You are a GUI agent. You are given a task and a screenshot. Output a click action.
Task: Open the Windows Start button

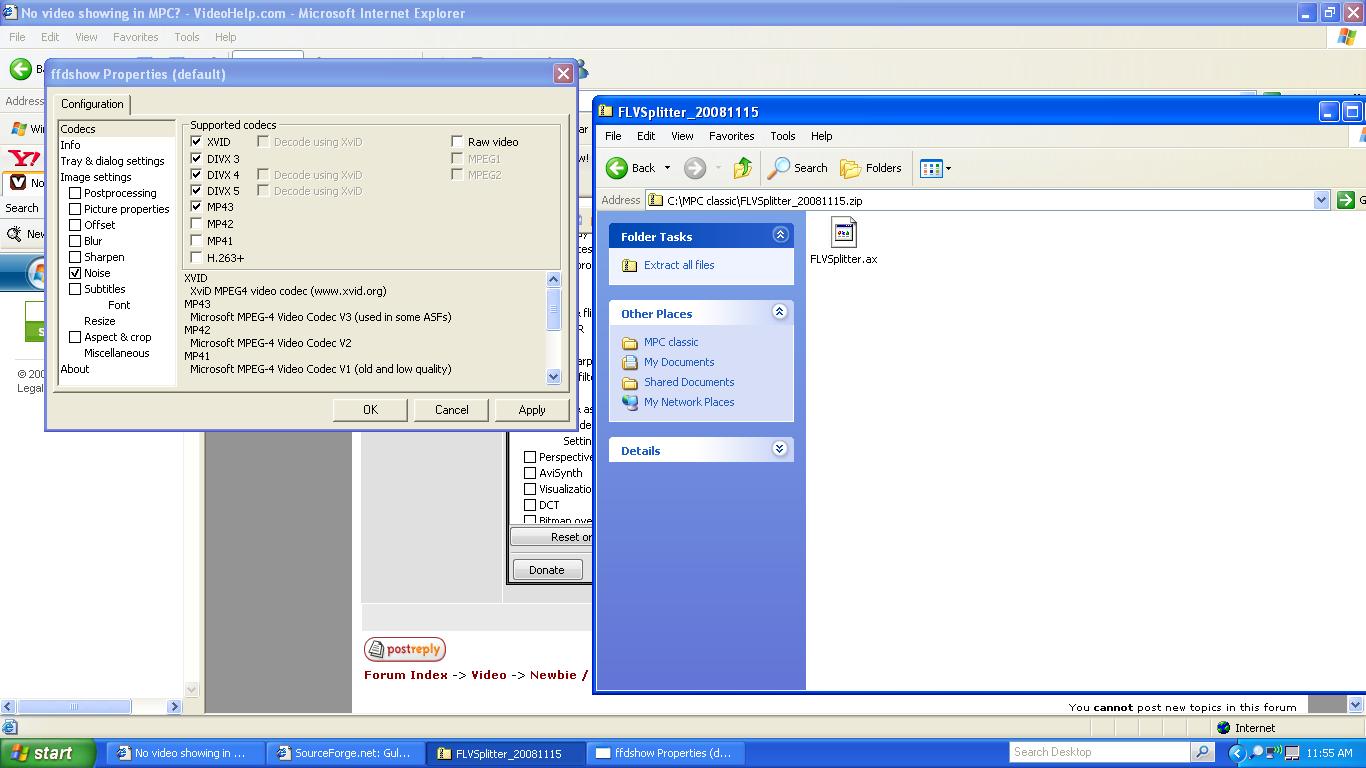click(47, 753)
